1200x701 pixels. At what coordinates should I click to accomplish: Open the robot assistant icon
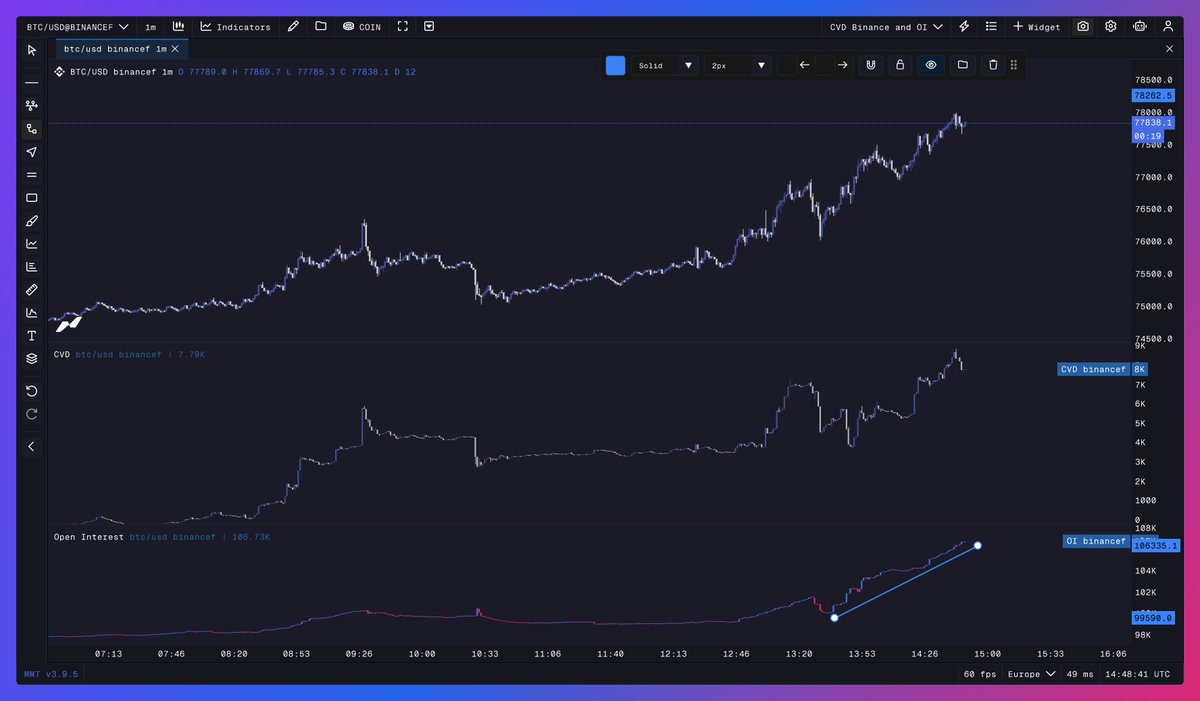point(1139,27)
